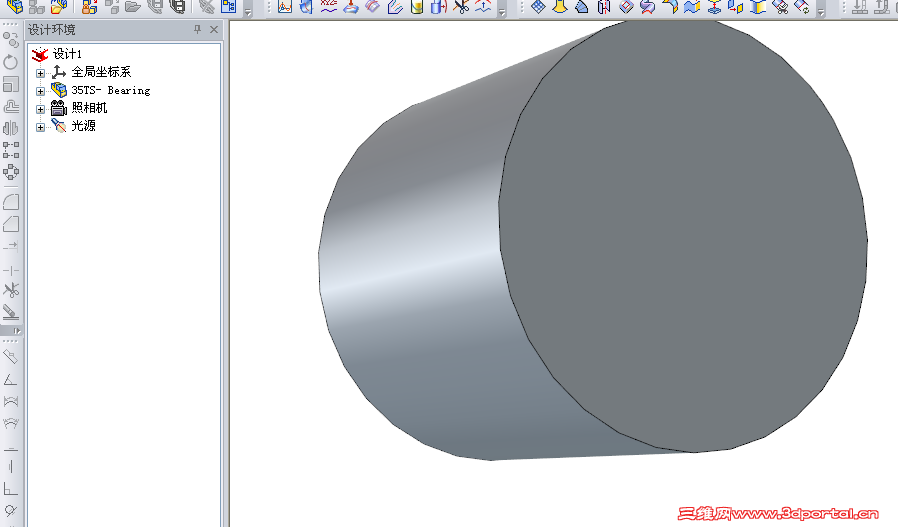Image resolution: width=898 pixels, height=527 pixels.
Task: Click the pattern array icon in left toolbar
Action: click(x=10, y=150)
